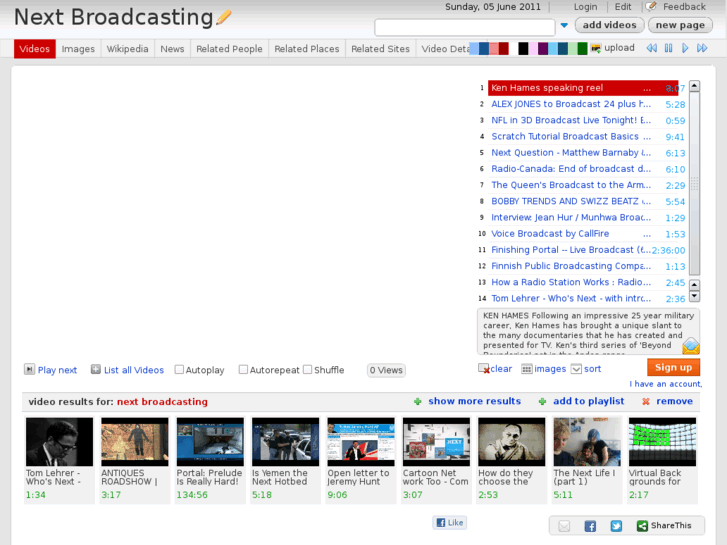727x545 pixels.
Task: Expand show more results
Action: (474, 401)
